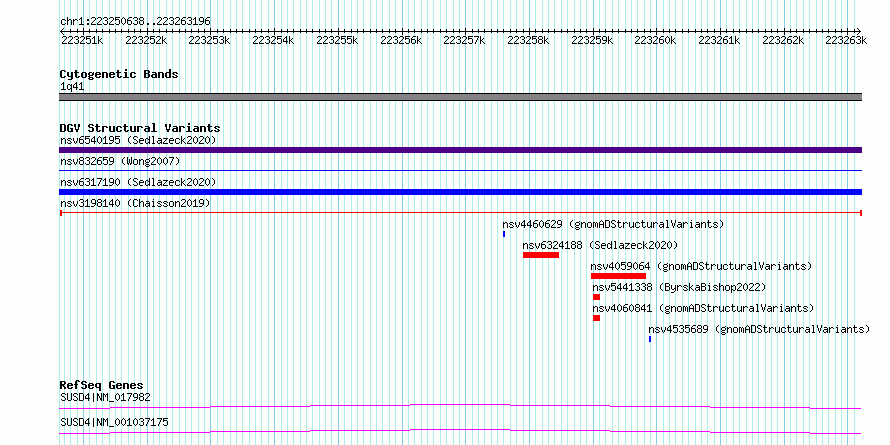Screen dimensions: 890x445
Task: Click the red nsv3198140 variant line
Action: [x=460, y=213]
